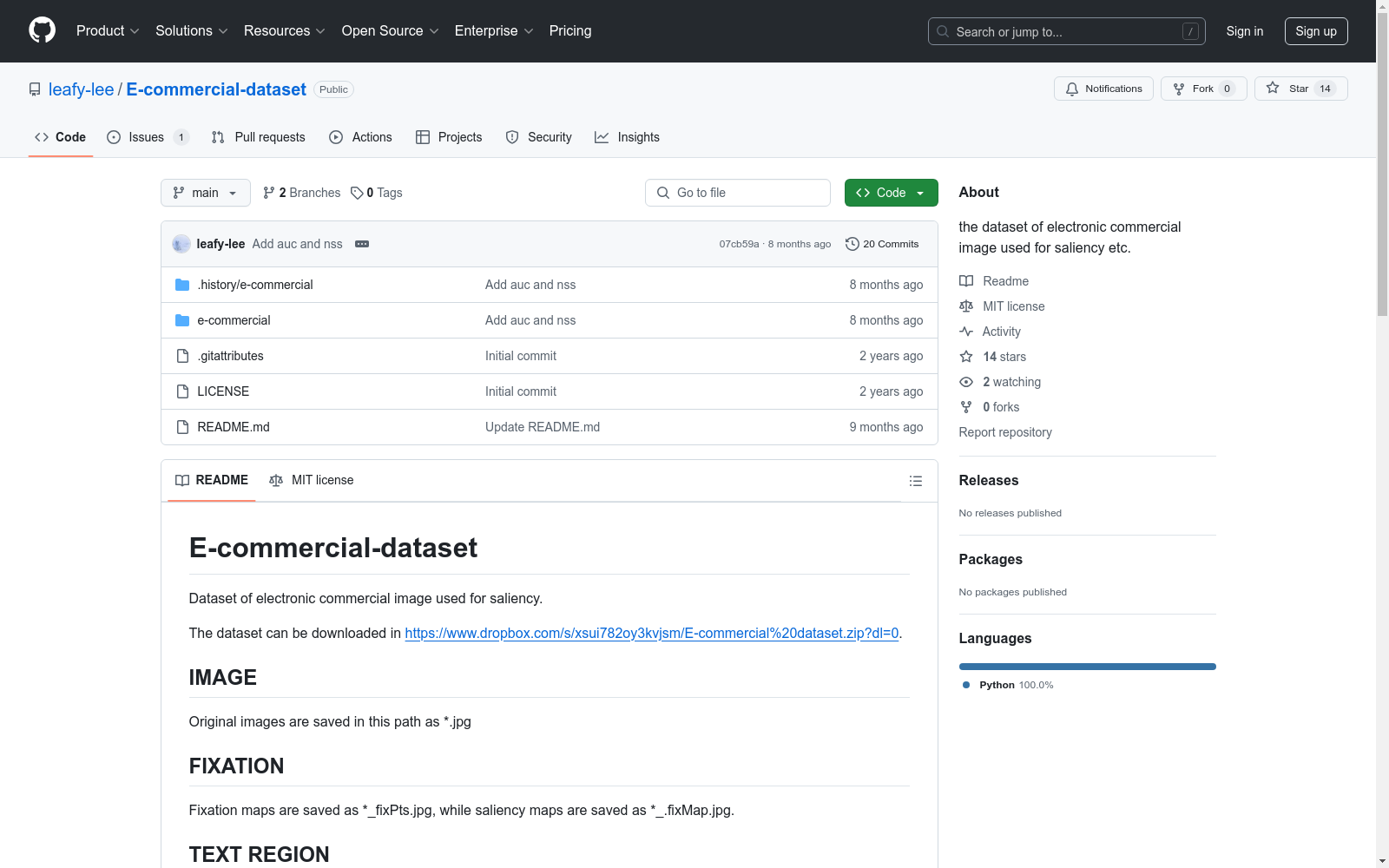Open the leafy-lee owner profile link
Image resolution: width=1389 pixels, height=868 pixels.
pos(81,89)
